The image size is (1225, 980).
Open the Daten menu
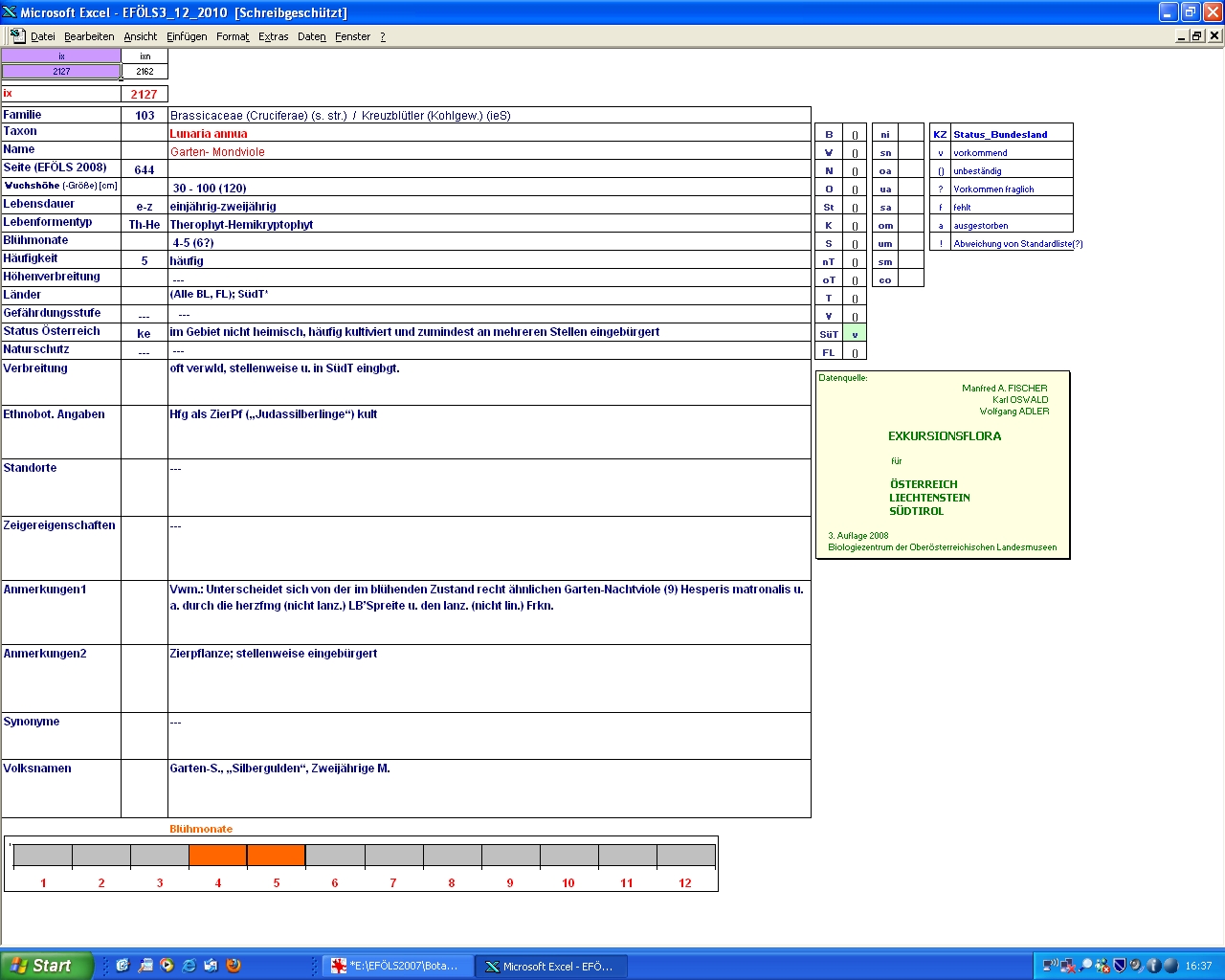(311, 36)
